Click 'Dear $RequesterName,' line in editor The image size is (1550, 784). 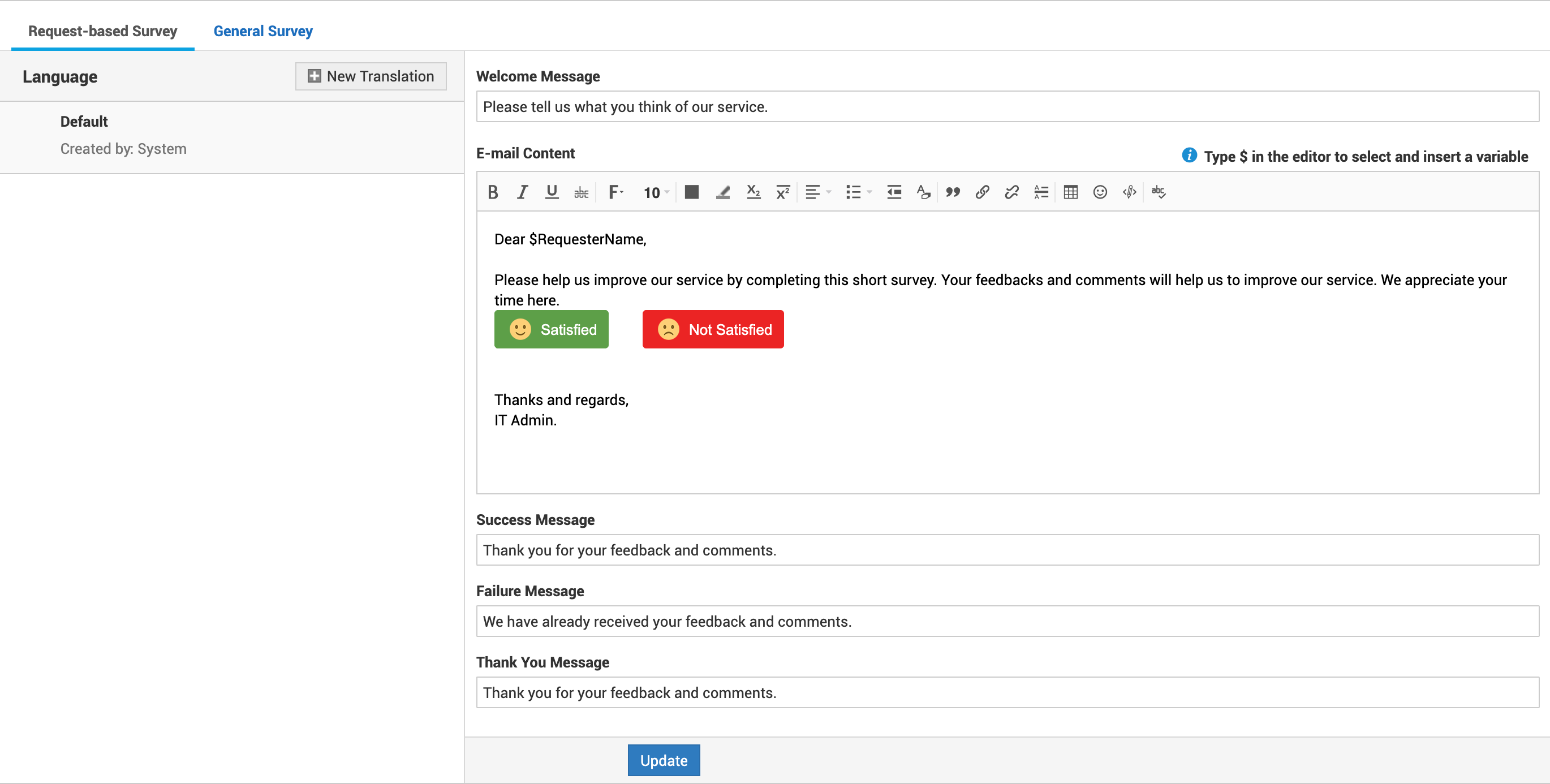[x=570, y=239]
